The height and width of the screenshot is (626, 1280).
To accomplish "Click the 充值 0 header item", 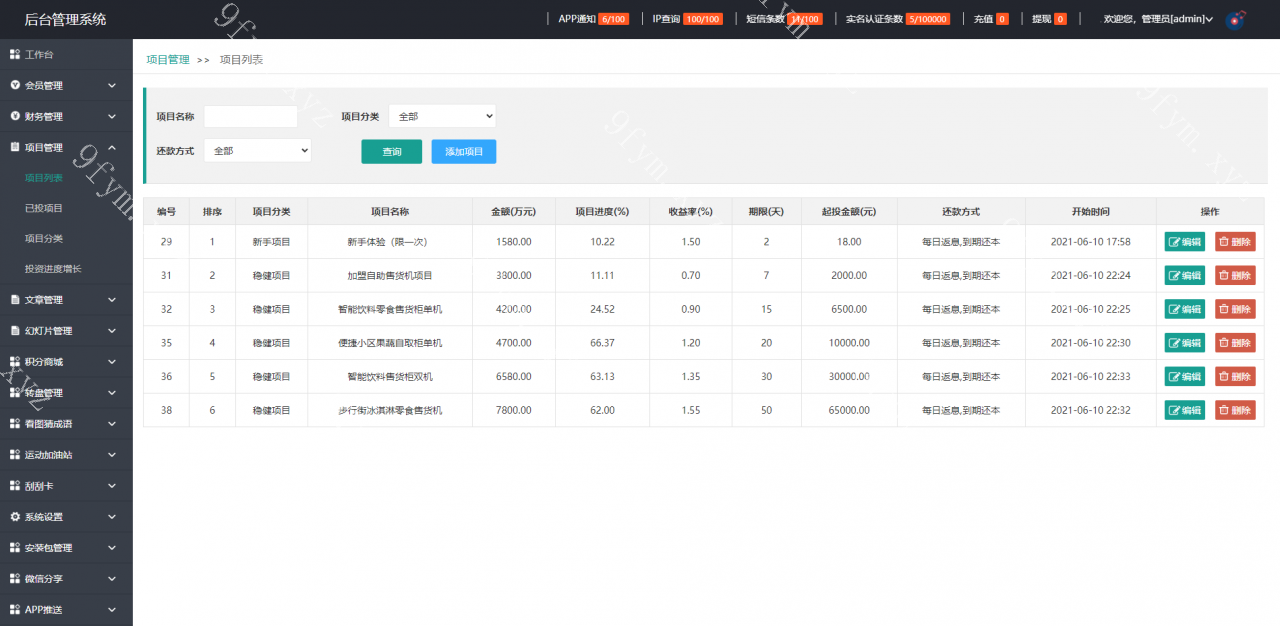I will (x=991, y=19).
